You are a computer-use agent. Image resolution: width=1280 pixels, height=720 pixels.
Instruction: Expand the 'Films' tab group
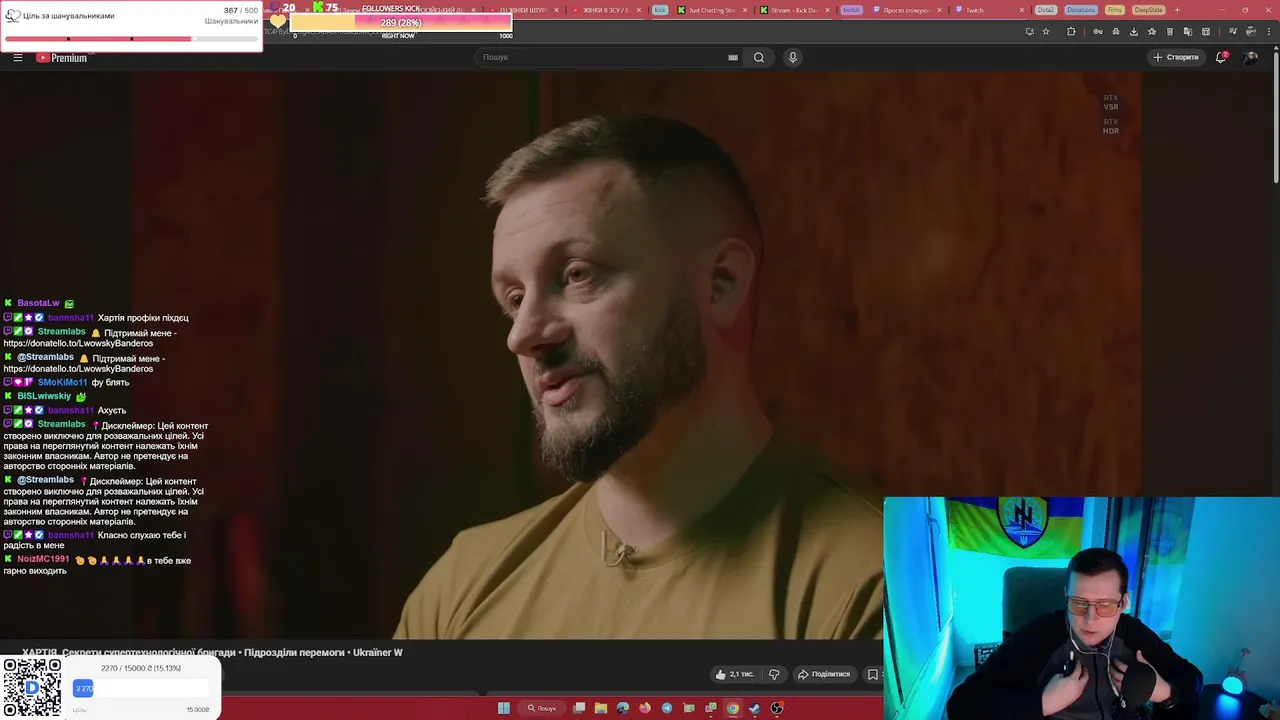tap(1115, 10)
